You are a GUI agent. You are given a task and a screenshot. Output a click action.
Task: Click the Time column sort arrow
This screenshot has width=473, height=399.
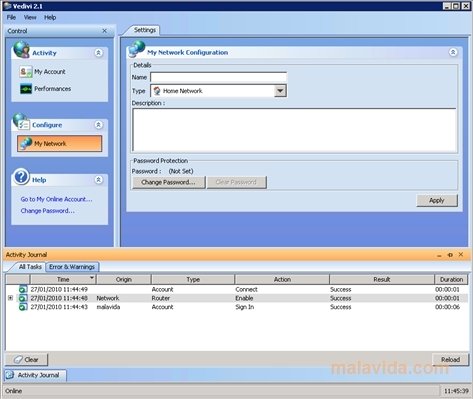click(x=92, y=278)
